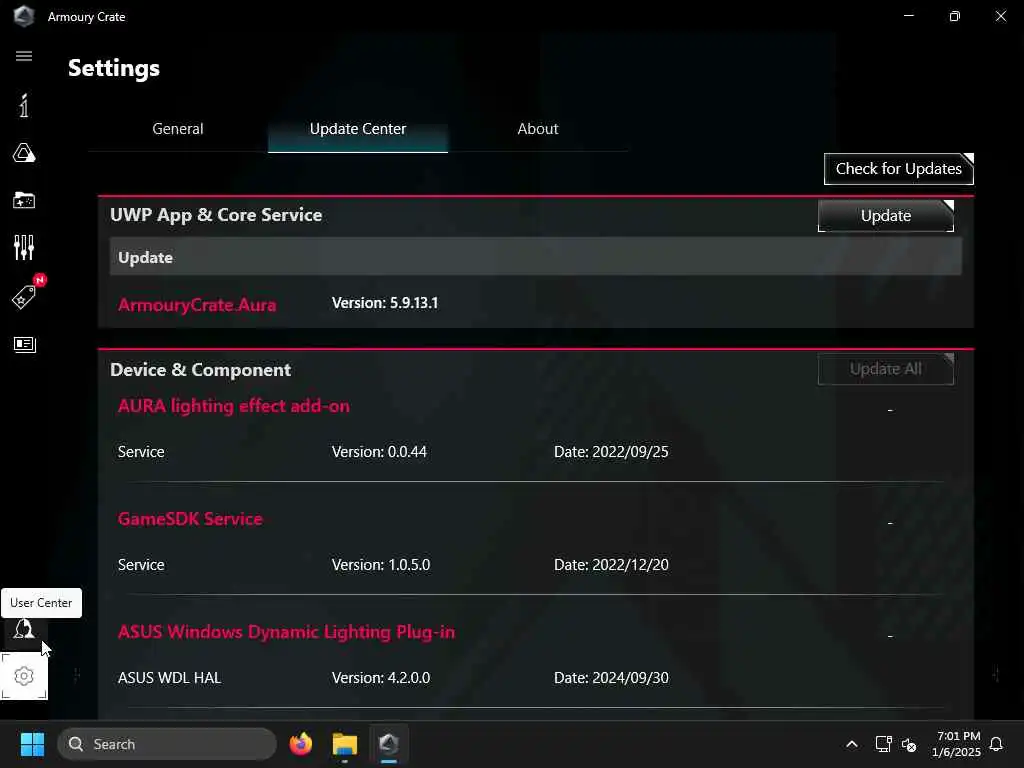The image size is (1024, 768).
Task: Open the Home dashboard sidebar icon
Action: 24,105
